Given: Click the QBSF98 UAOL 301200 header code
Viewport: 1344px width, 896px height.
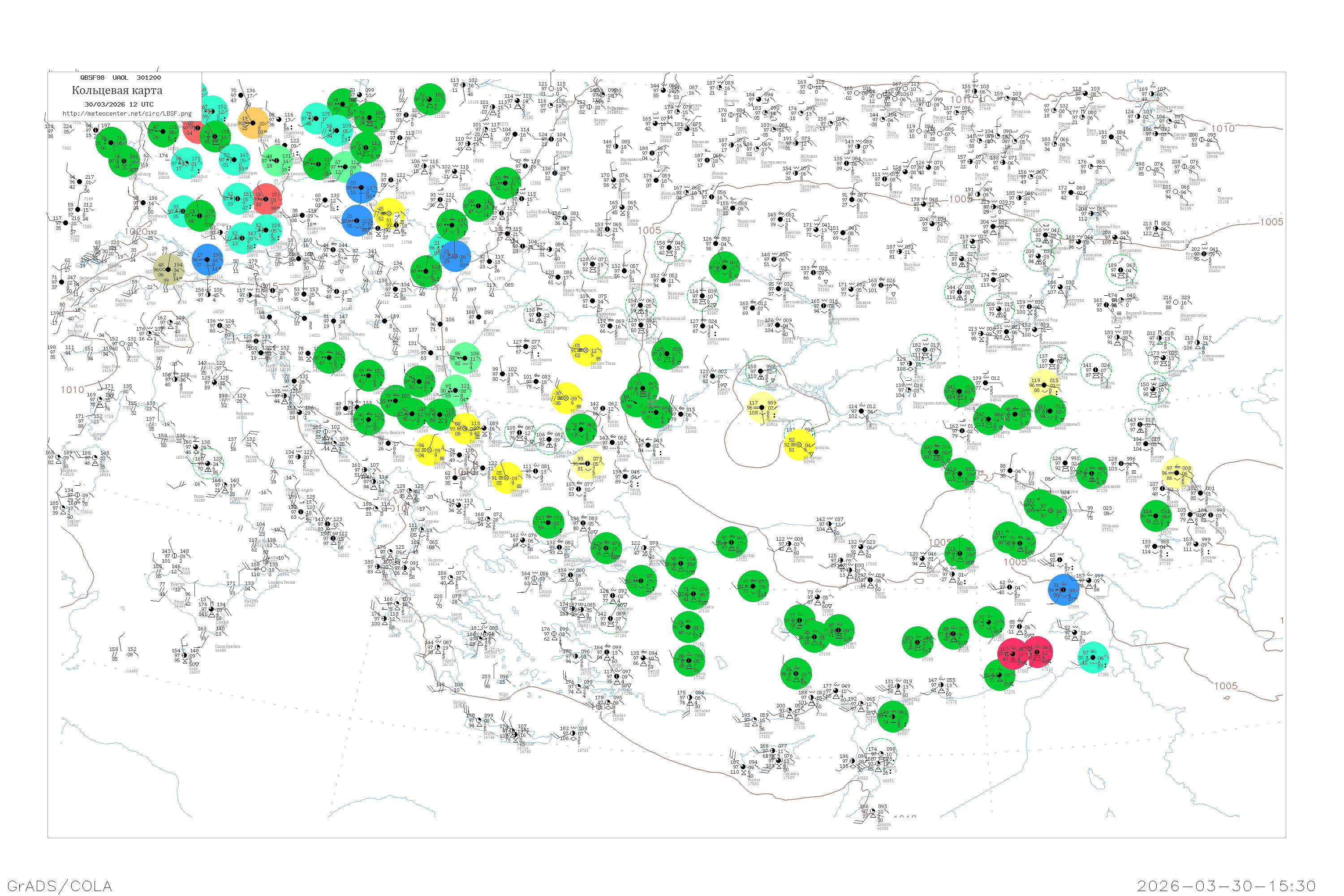Looking at the screenshot, I should [x=120, y=78].
